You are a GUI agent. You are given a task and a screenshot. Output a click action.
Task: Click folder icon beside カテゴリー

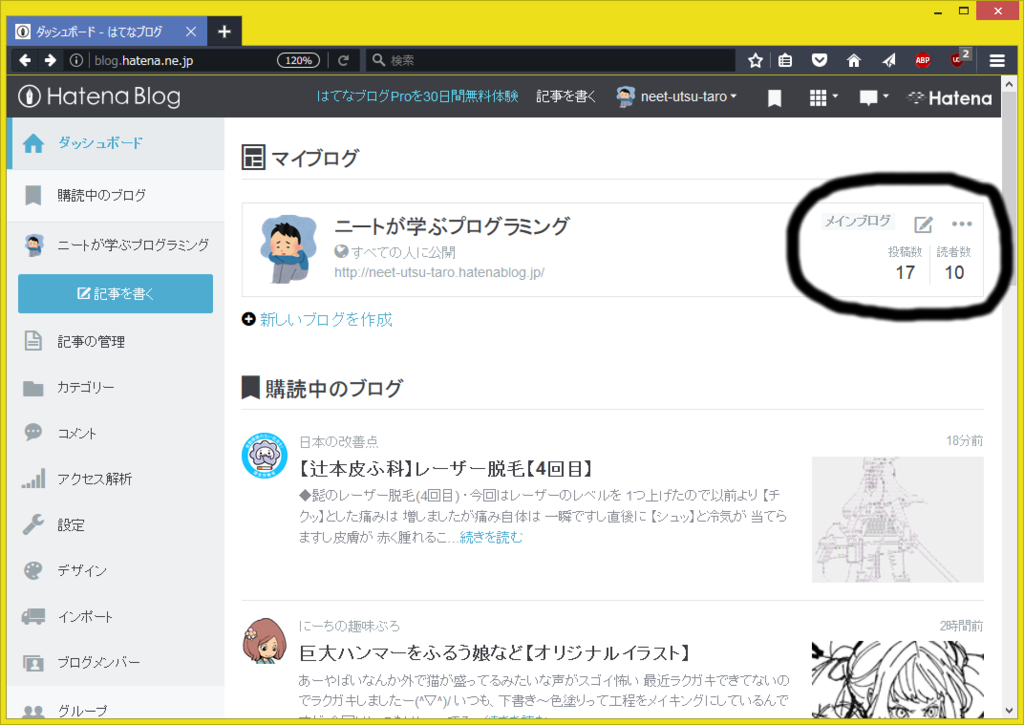(33, 388)
